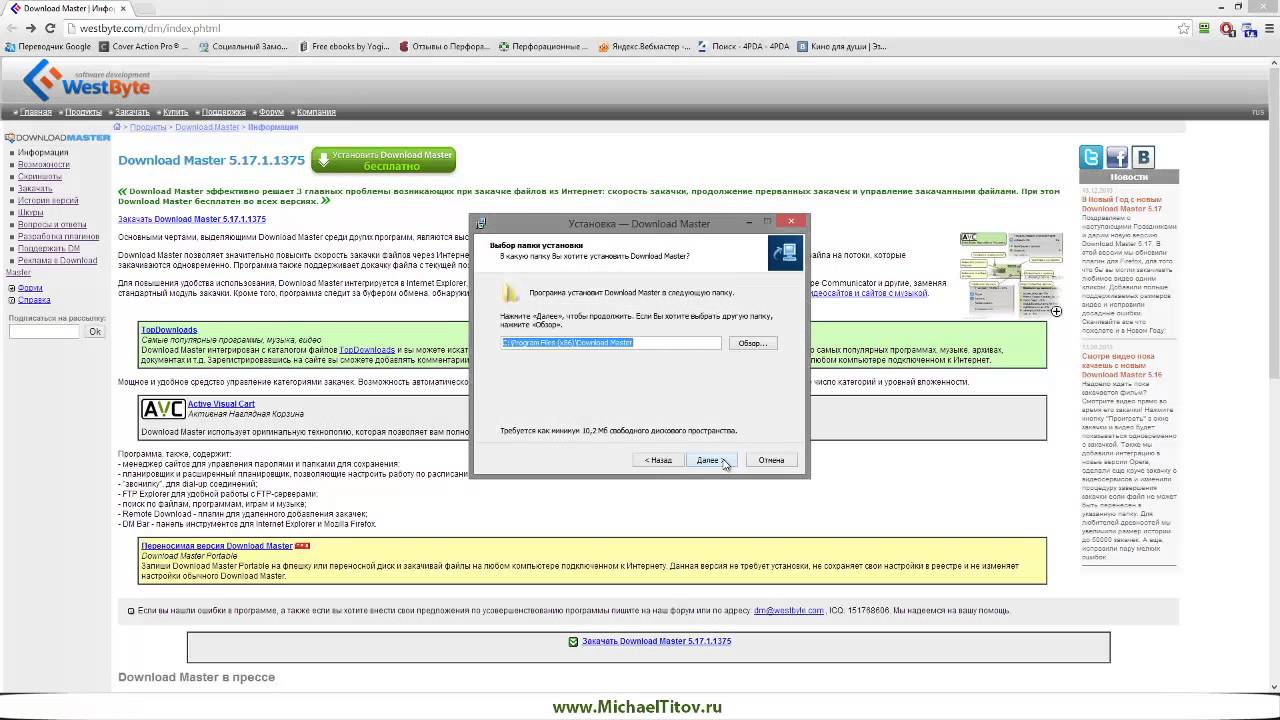Image resolution: width=1280 pixels, height=720 pixels.
Task: Click the Download Master sidebar logo
Action: pos(57,137)
